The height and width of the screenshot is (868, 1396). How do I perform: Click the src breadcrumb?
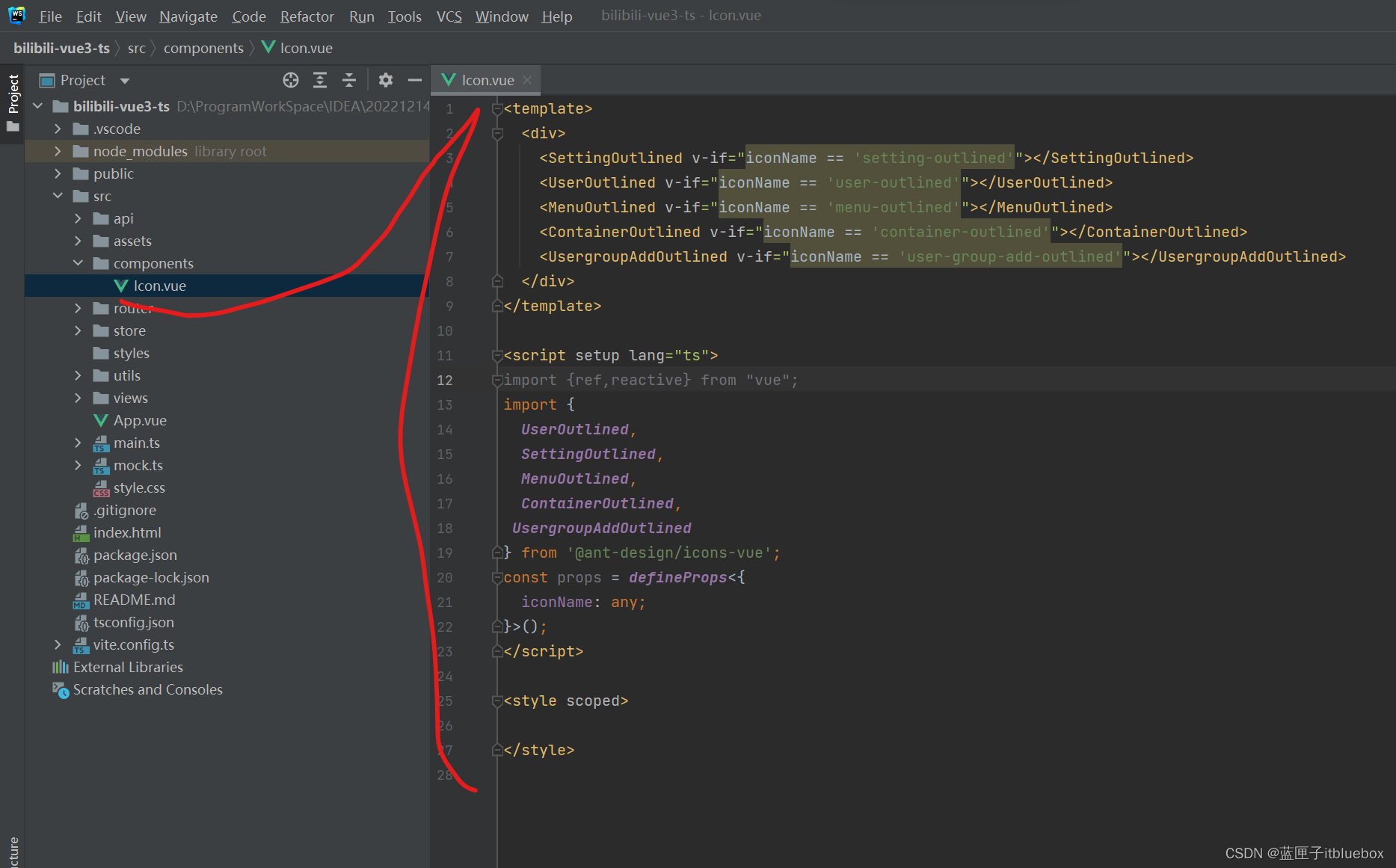pos(136,49)
